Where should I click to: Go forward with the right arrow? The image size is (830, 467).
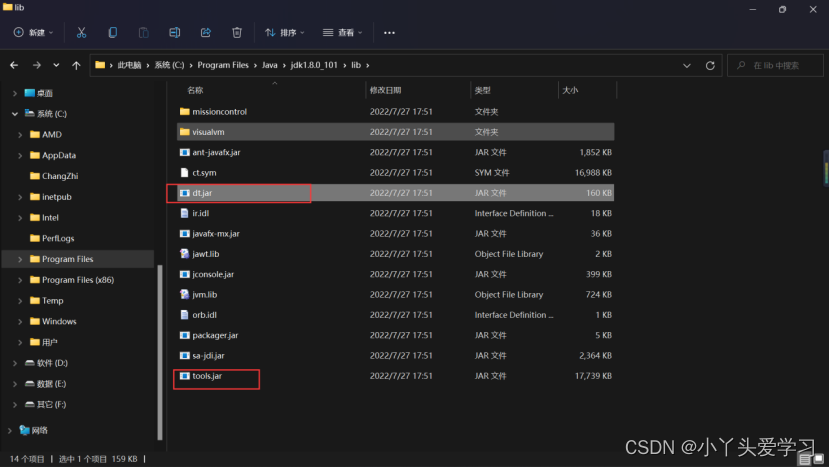37,65
